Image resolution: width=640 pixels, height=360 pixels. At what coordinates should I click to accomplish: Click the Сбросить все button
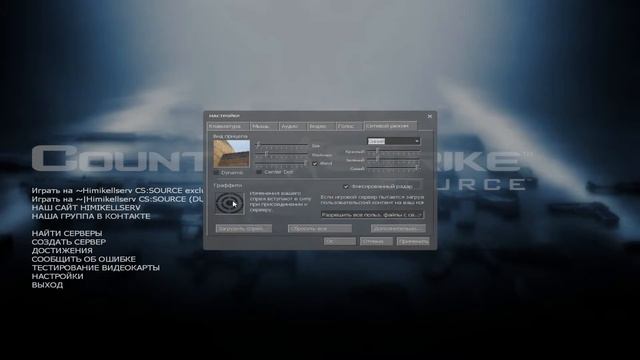[320, 229]
